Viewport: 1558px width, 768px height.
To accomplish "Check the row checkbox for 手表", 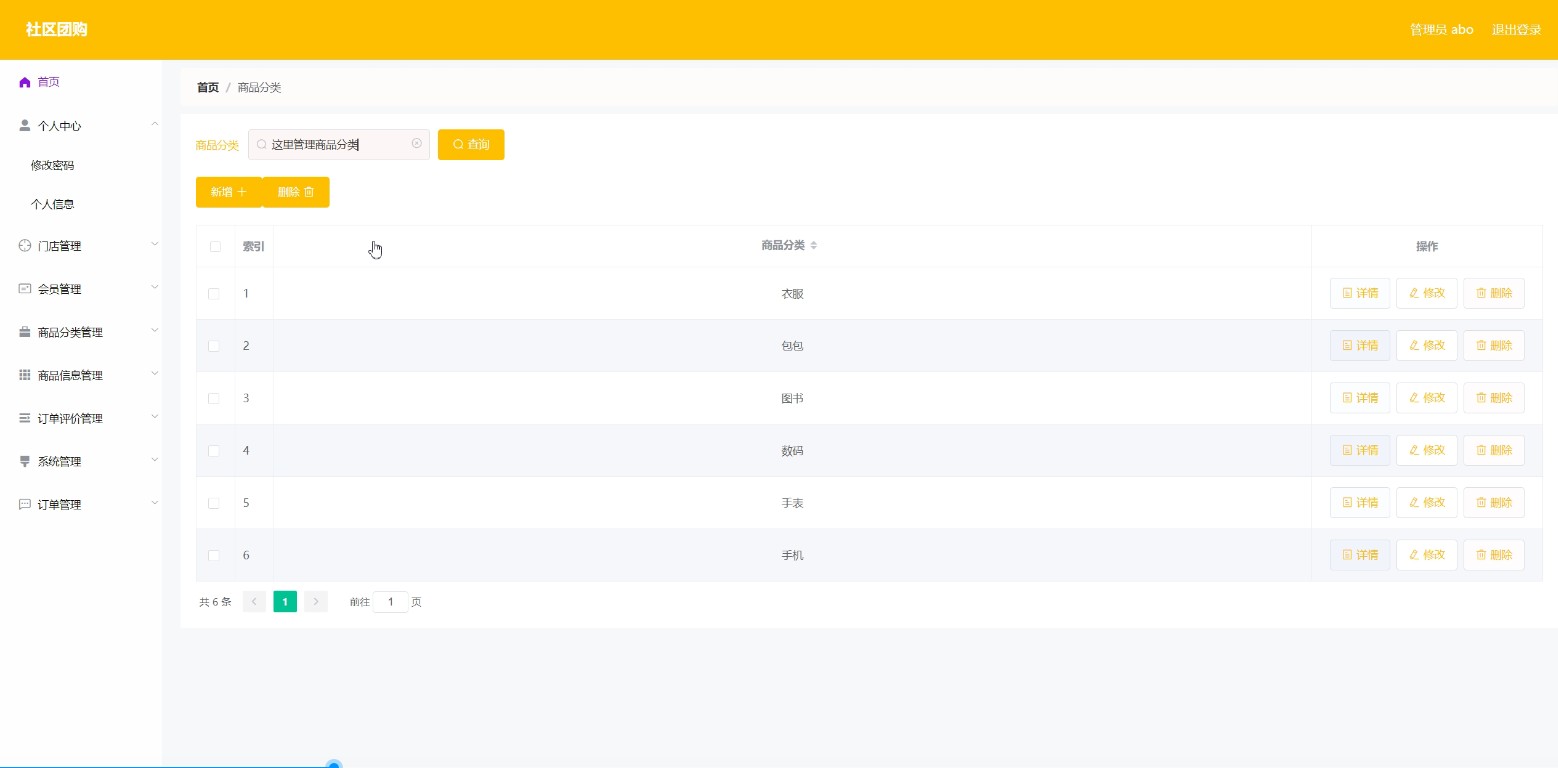I will (x=214, y=503).
